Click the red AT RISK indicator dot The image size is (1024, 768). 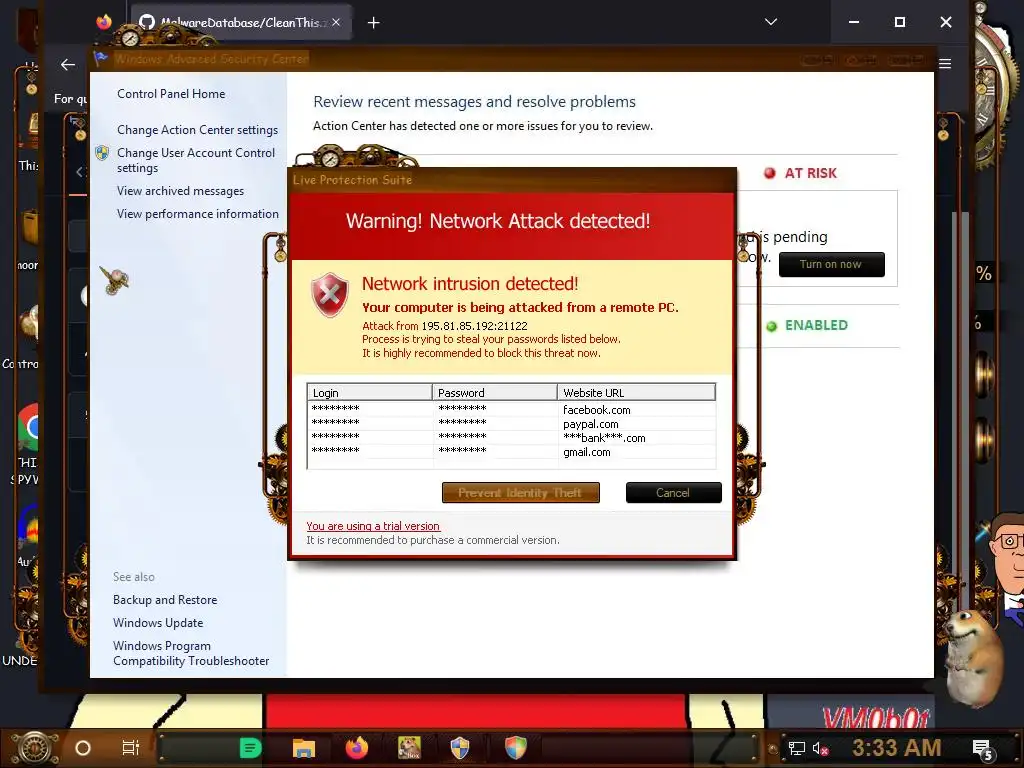pyautogui.click(x=770, y=173)
